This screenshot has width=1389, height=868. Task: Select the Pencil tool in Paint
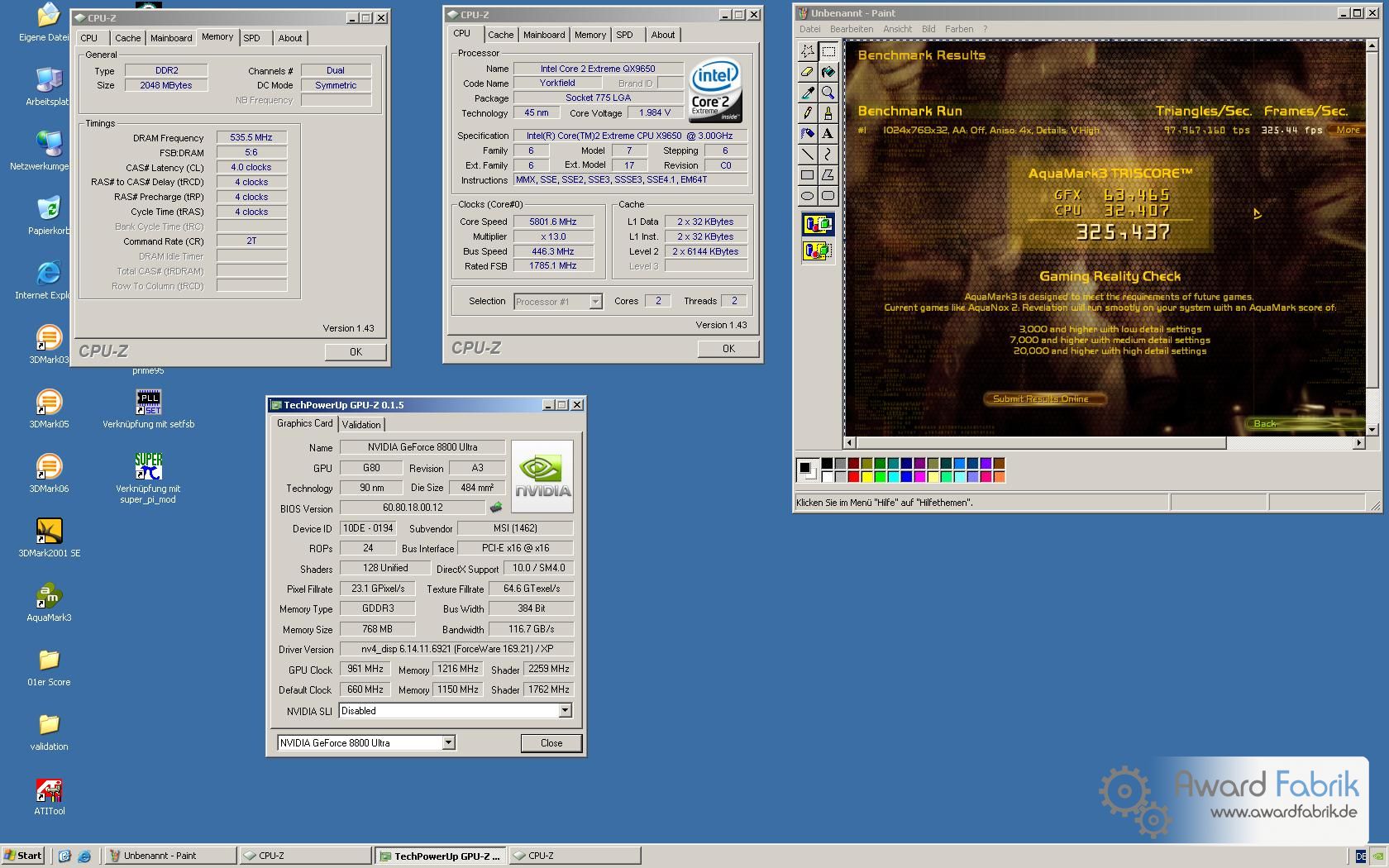coord(807,113)
